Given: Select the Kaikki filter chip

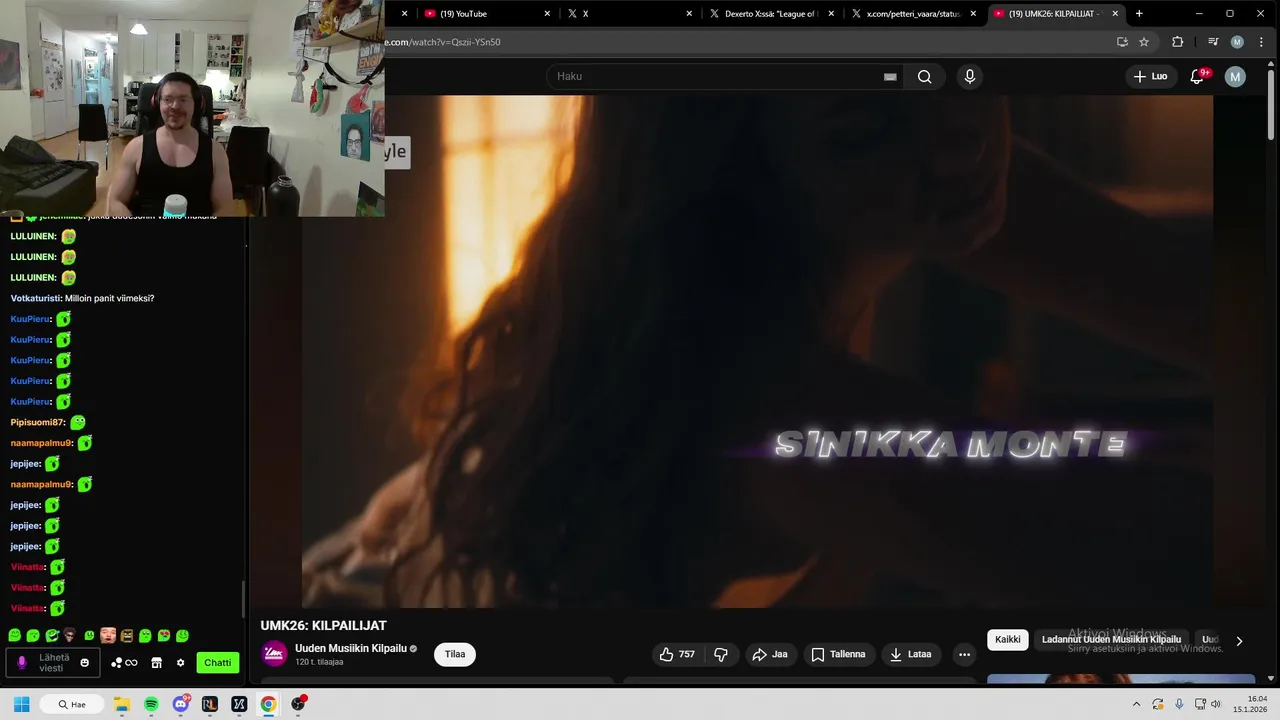Looking at the screenshot, I should tap(1008, 640).
